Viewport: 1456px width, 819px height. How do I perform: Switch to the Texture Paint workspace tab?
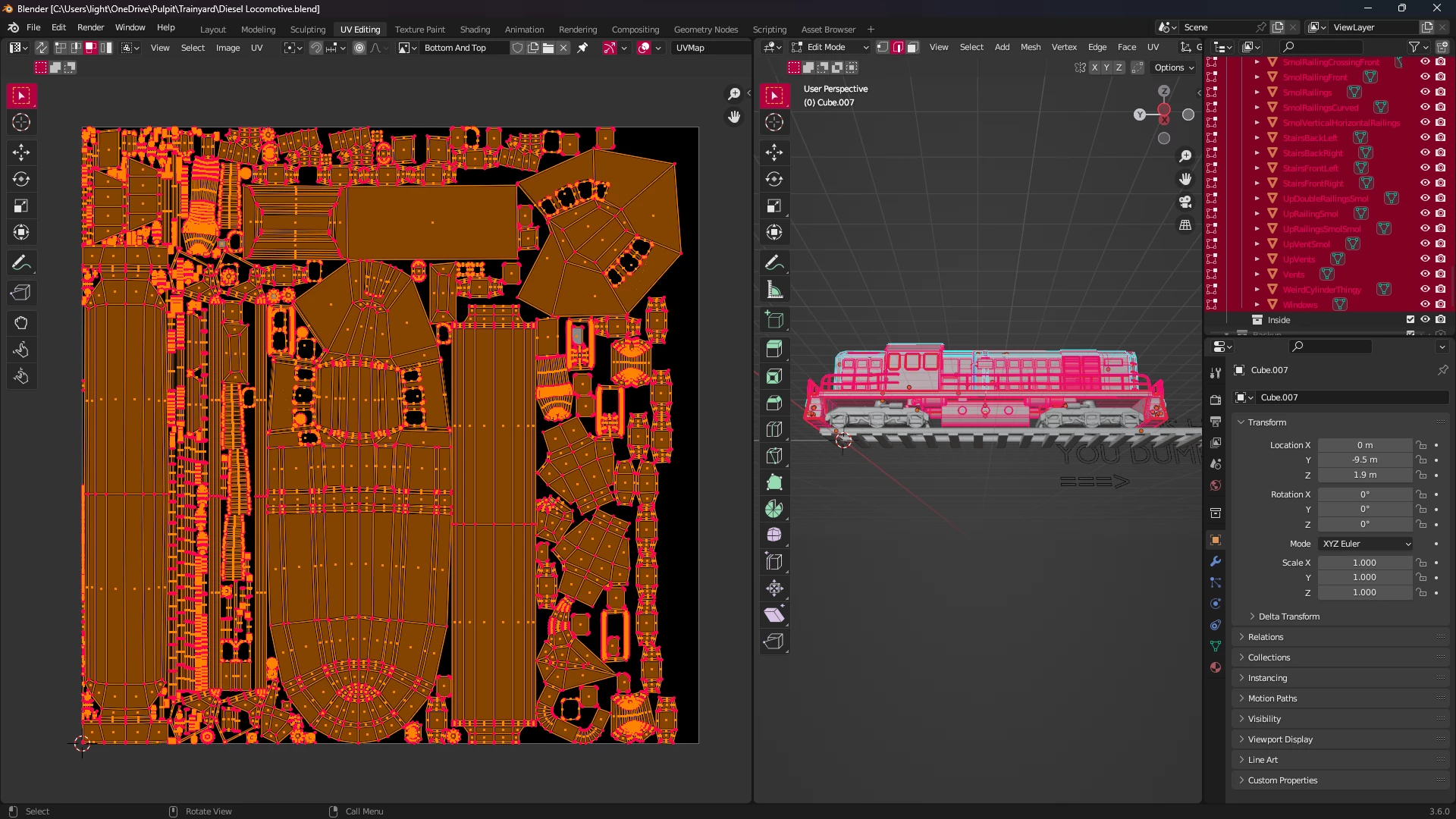(x=419, y=30)
